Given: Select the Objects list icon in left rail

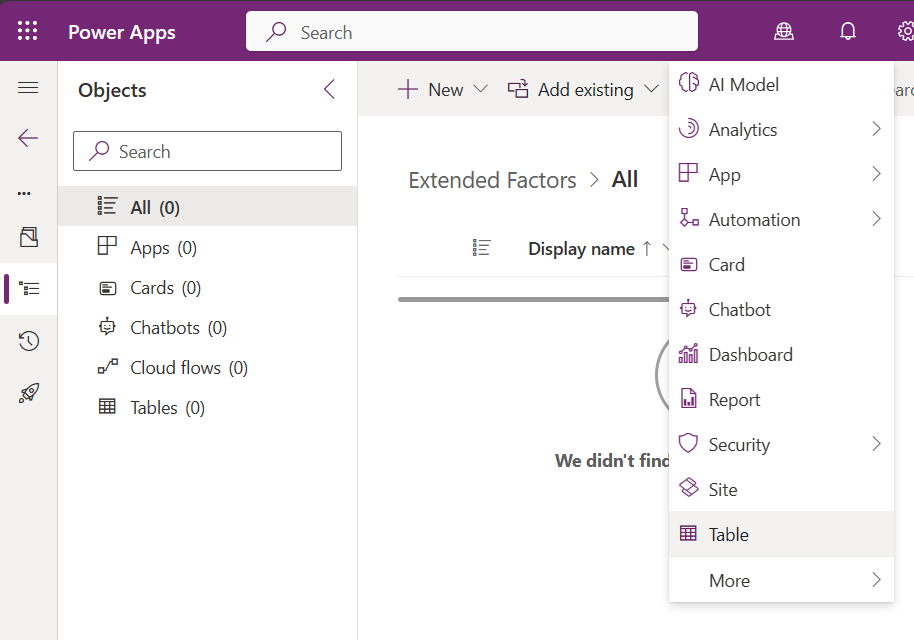Looking at the screenshot, I should pyautogui.click(x=29, y=289).
